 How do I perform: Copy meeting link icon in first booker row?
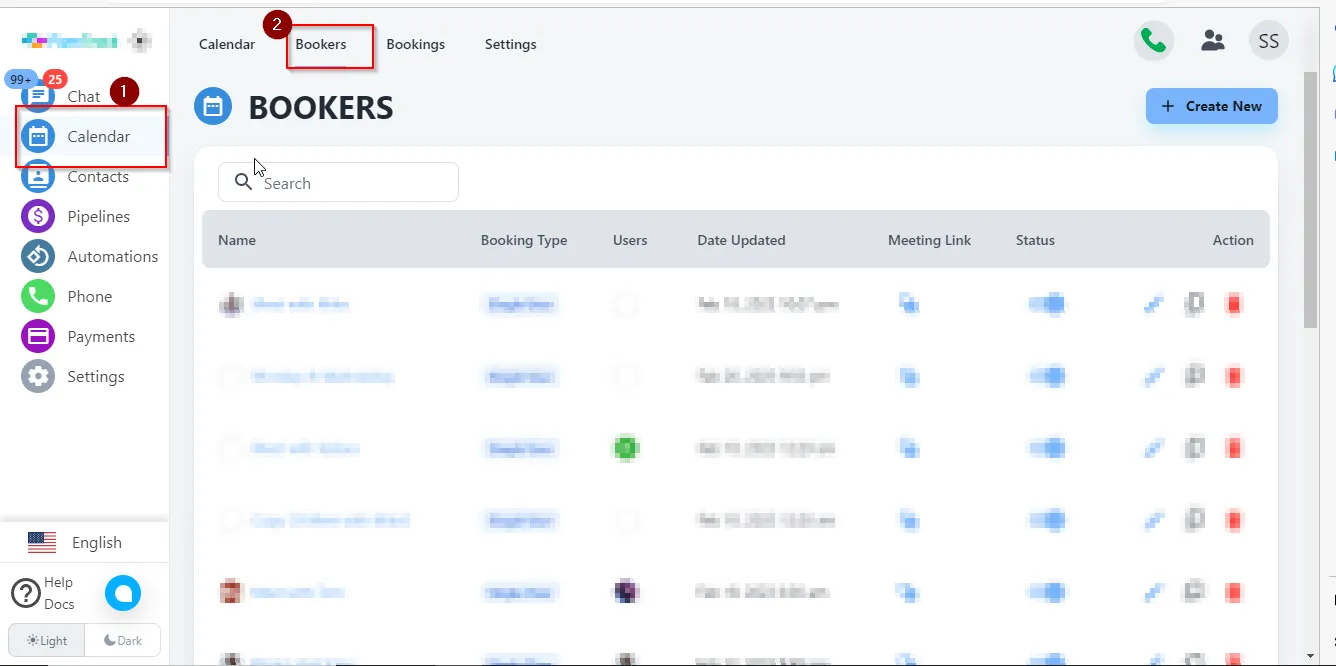(908, 304)
